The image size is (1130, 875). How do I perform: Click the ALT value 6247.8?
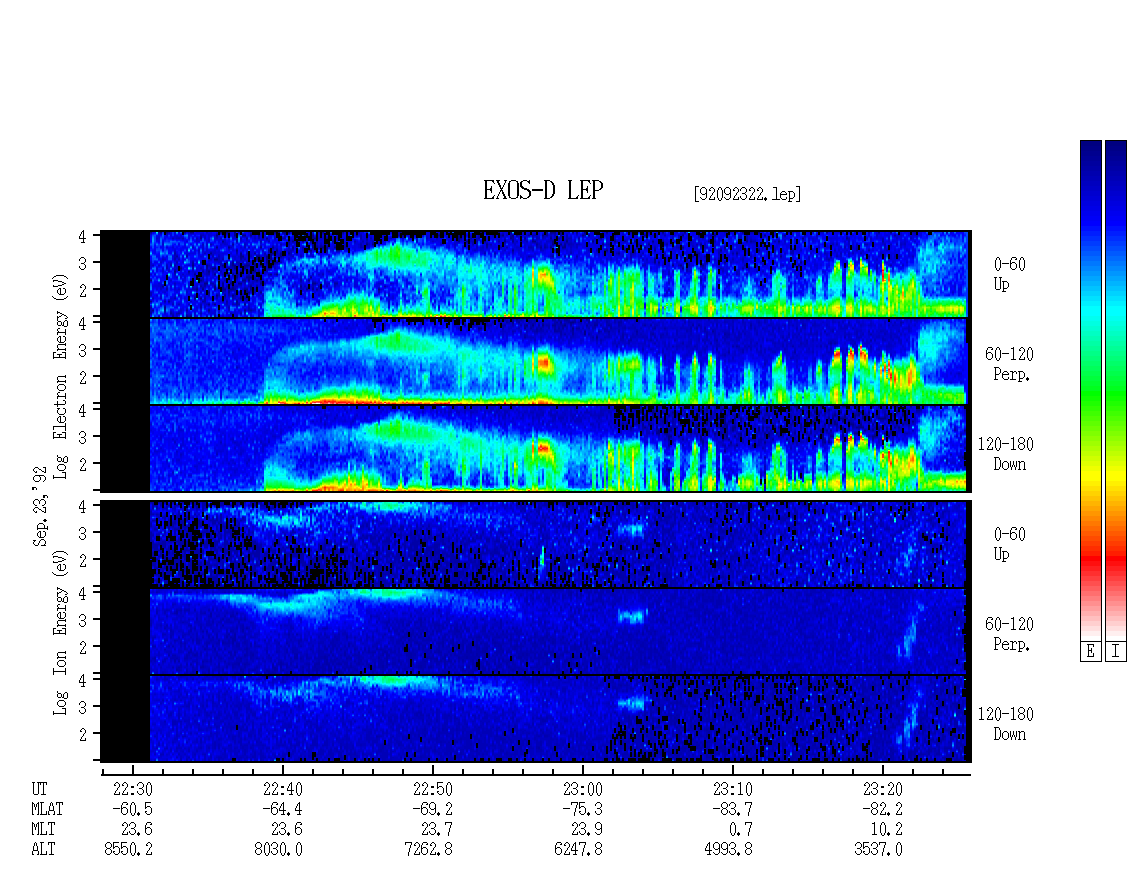point(578,850)
